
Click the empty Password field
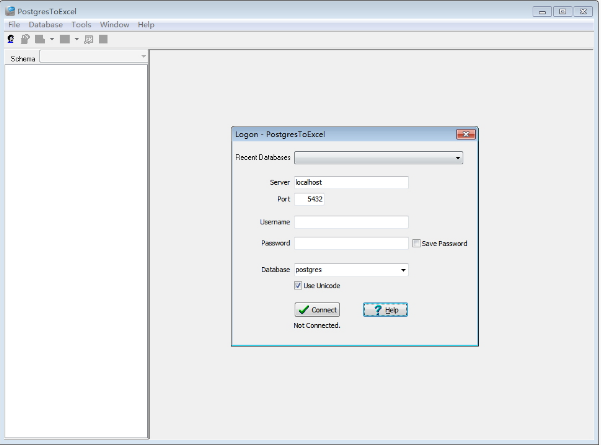tap(351, 243)
